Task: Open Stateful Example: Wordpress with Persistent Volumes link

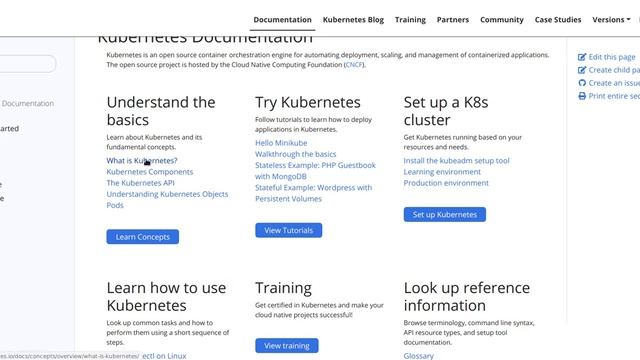Action: pyautogui.click(x=313, y=193)
